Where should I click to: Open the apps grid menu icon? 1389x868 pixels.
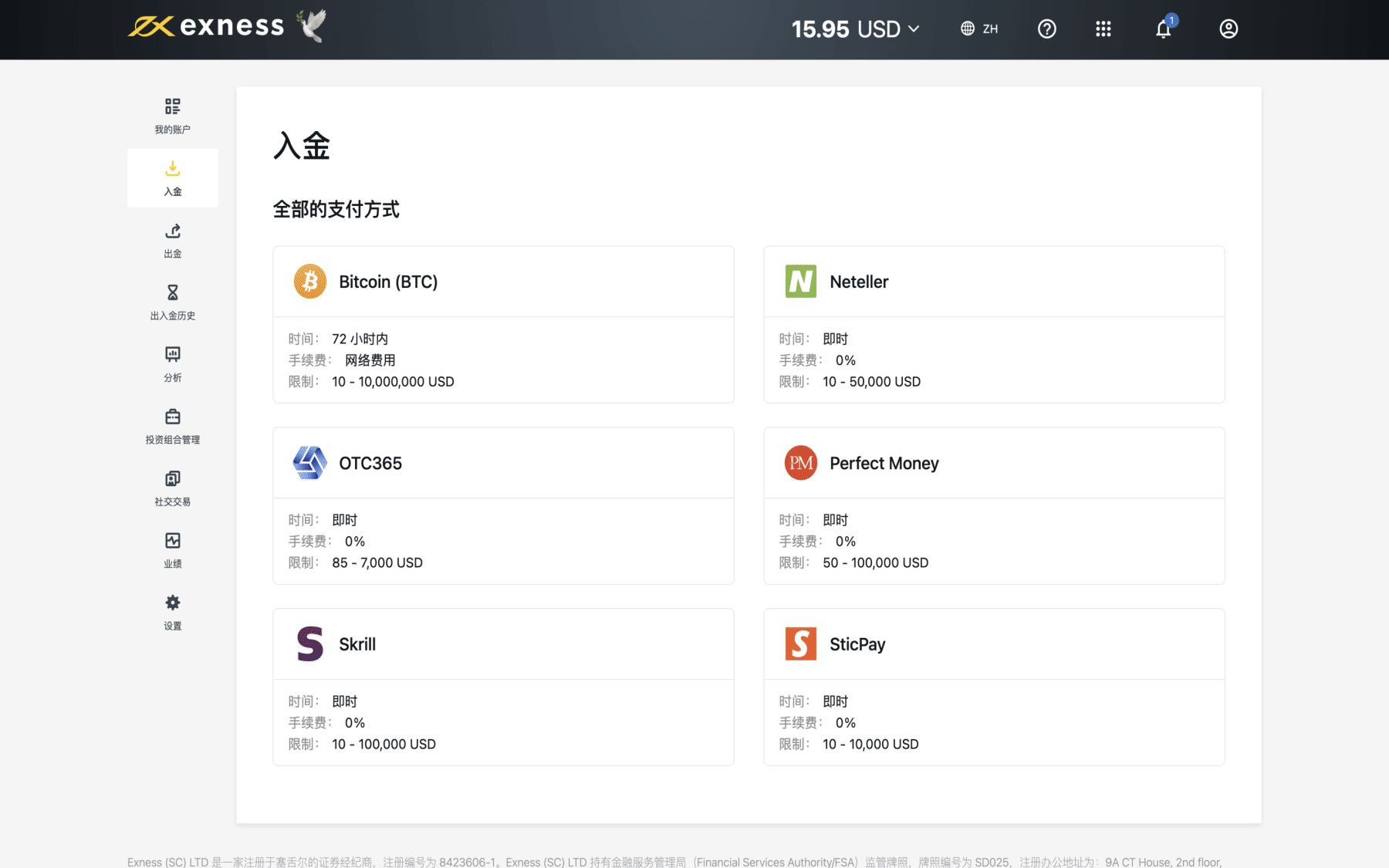pyautogui.click(x=1103, y=29)
